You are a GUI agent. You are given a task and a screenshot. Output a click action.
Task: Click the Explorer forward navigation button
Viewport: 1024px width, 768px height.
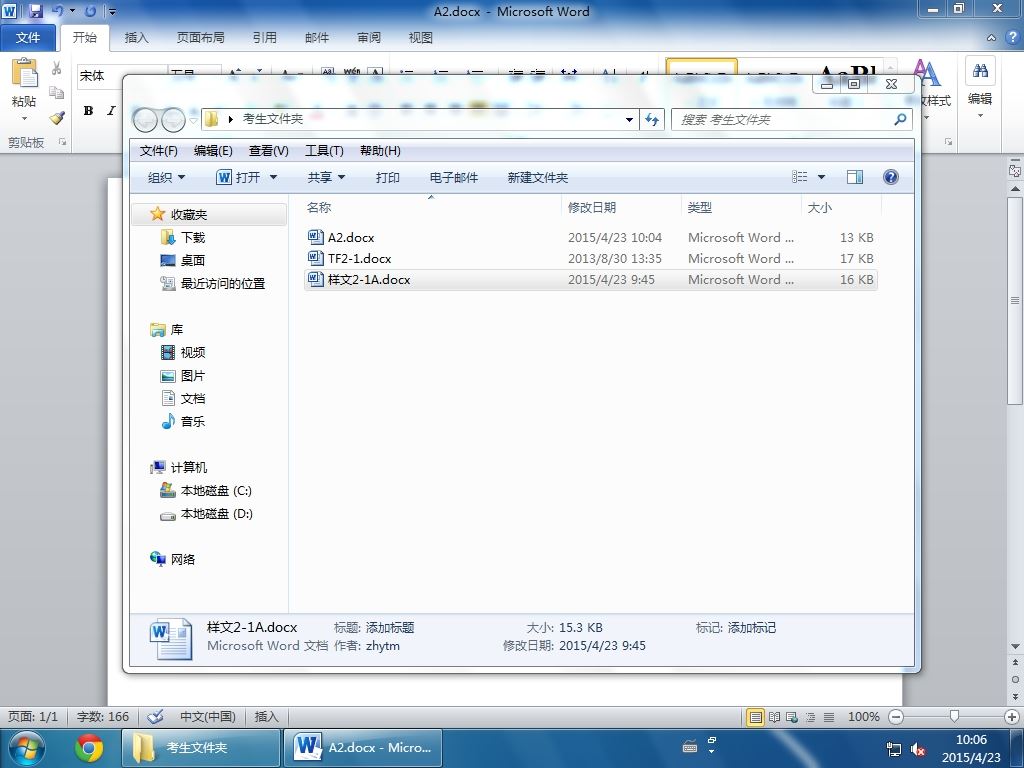173,120
